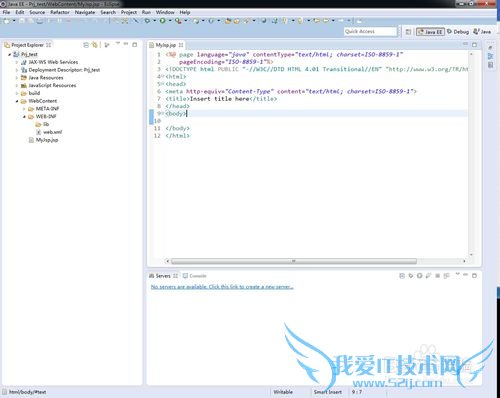
Task: Open the Navigate menu
Action: (x=85, y=12)
